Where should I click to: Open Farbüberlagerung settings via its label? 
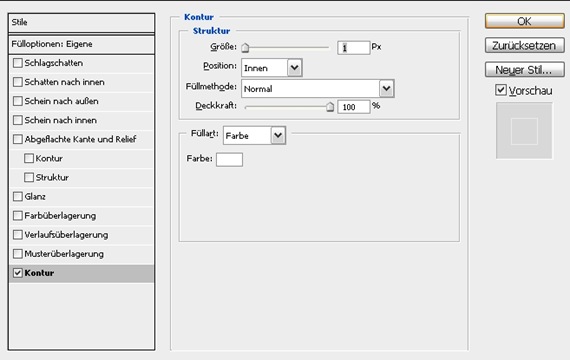(60, 216)
